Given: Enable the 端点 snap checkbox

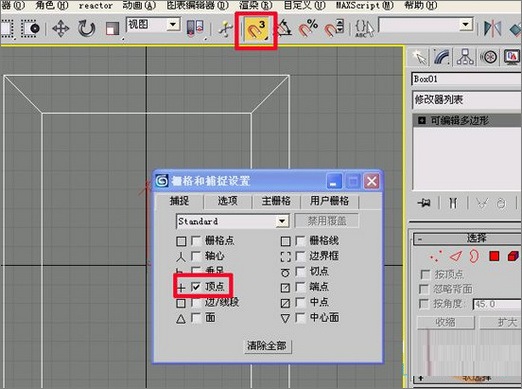Looking at the screenshot, I should 301,287.
